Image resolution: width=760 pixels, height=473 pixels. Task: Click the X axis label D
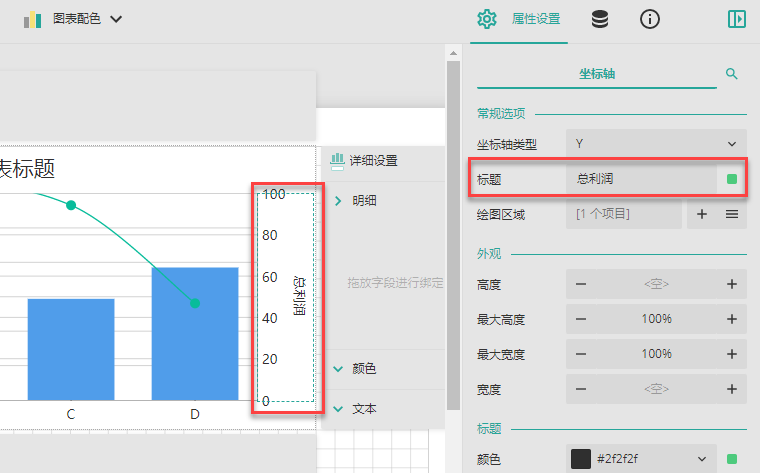click(195, 414)
